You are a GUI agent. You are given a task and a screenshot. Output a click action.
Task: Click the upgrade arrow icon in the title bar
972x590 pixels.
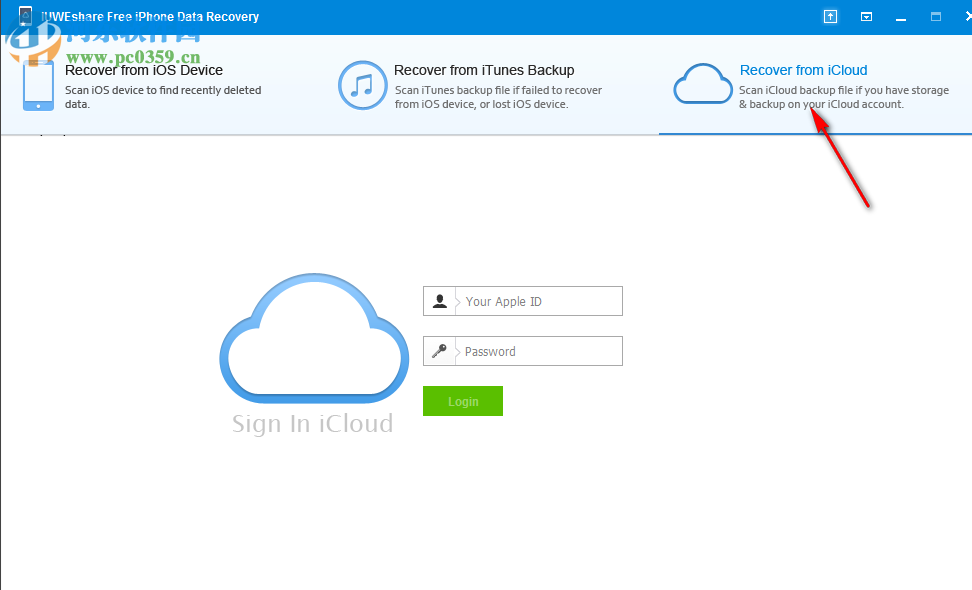[x=829, y=16]
